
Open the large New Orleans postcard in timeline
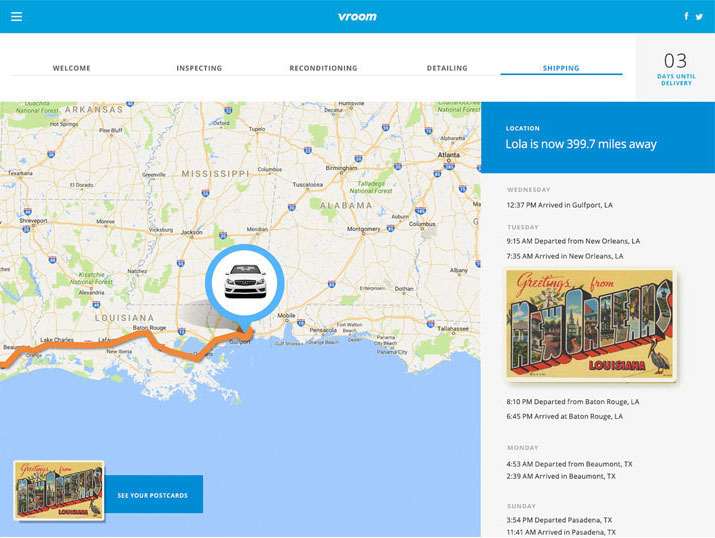click(590, 324)
